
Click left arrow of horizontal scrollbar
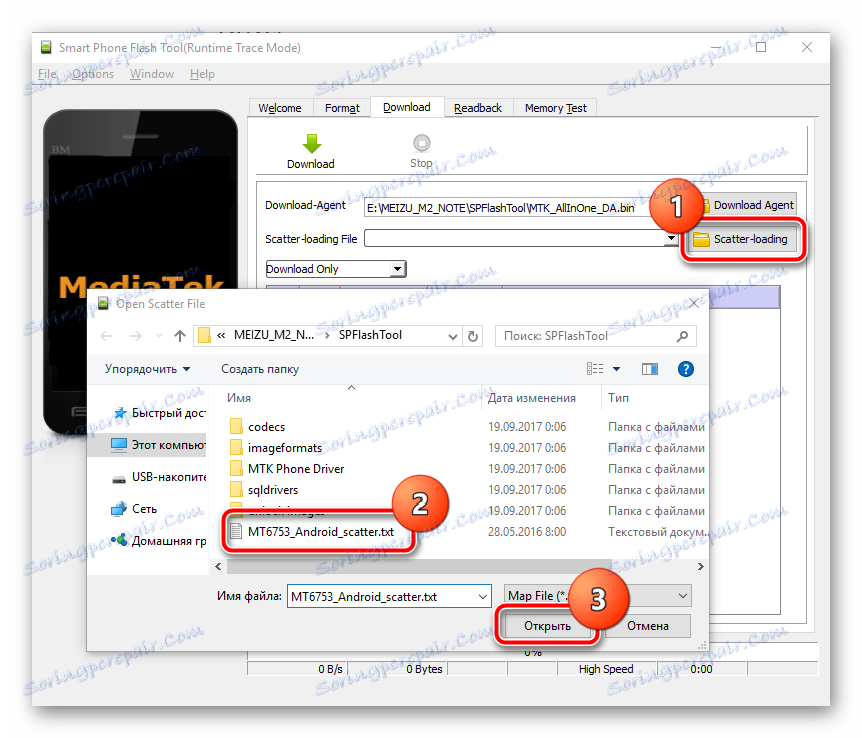click(219, 566)
